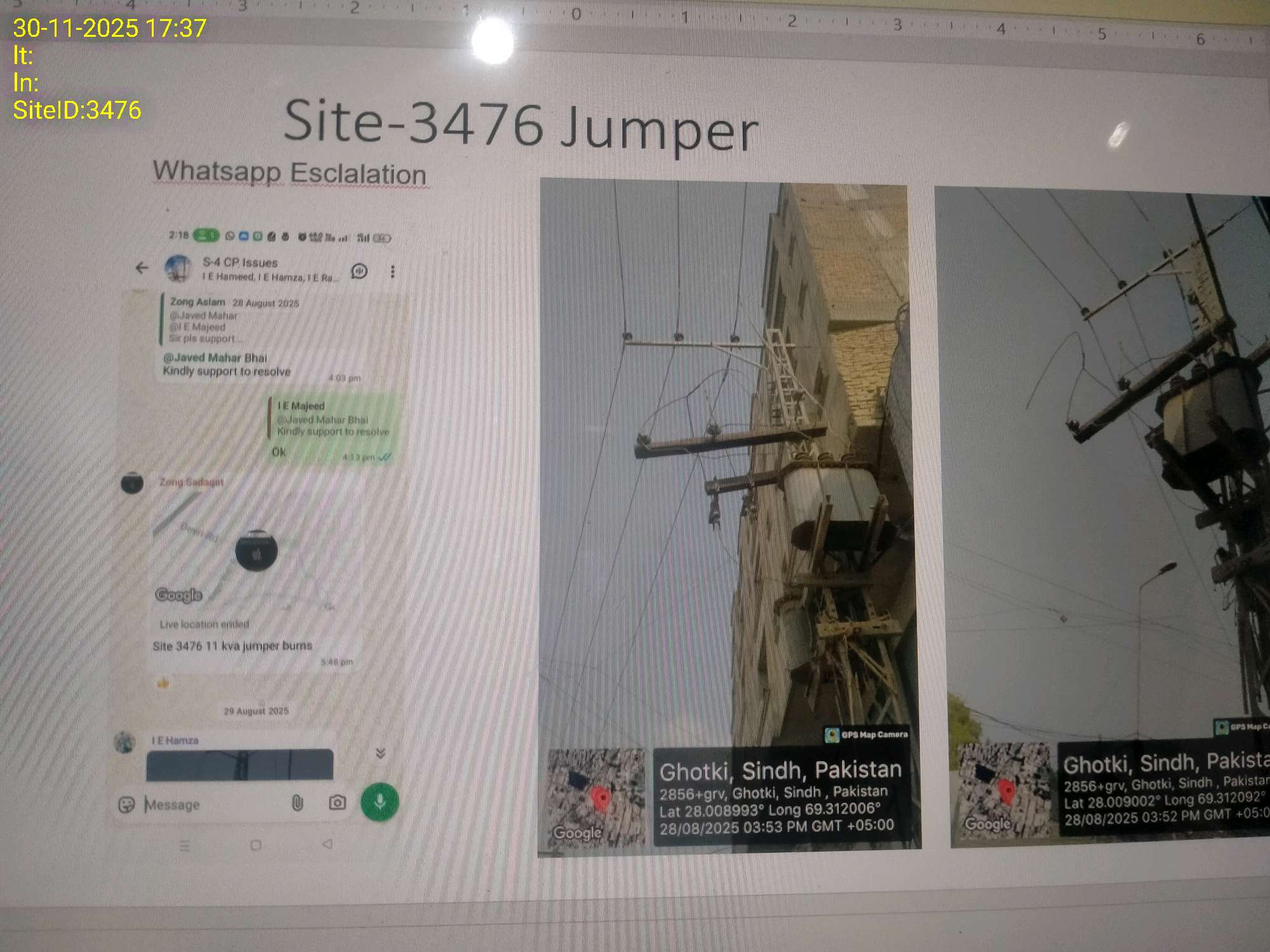Tap the back arrow in WhatsApp header
This screenshot has height=952, width=1270.
coord(142,268)
